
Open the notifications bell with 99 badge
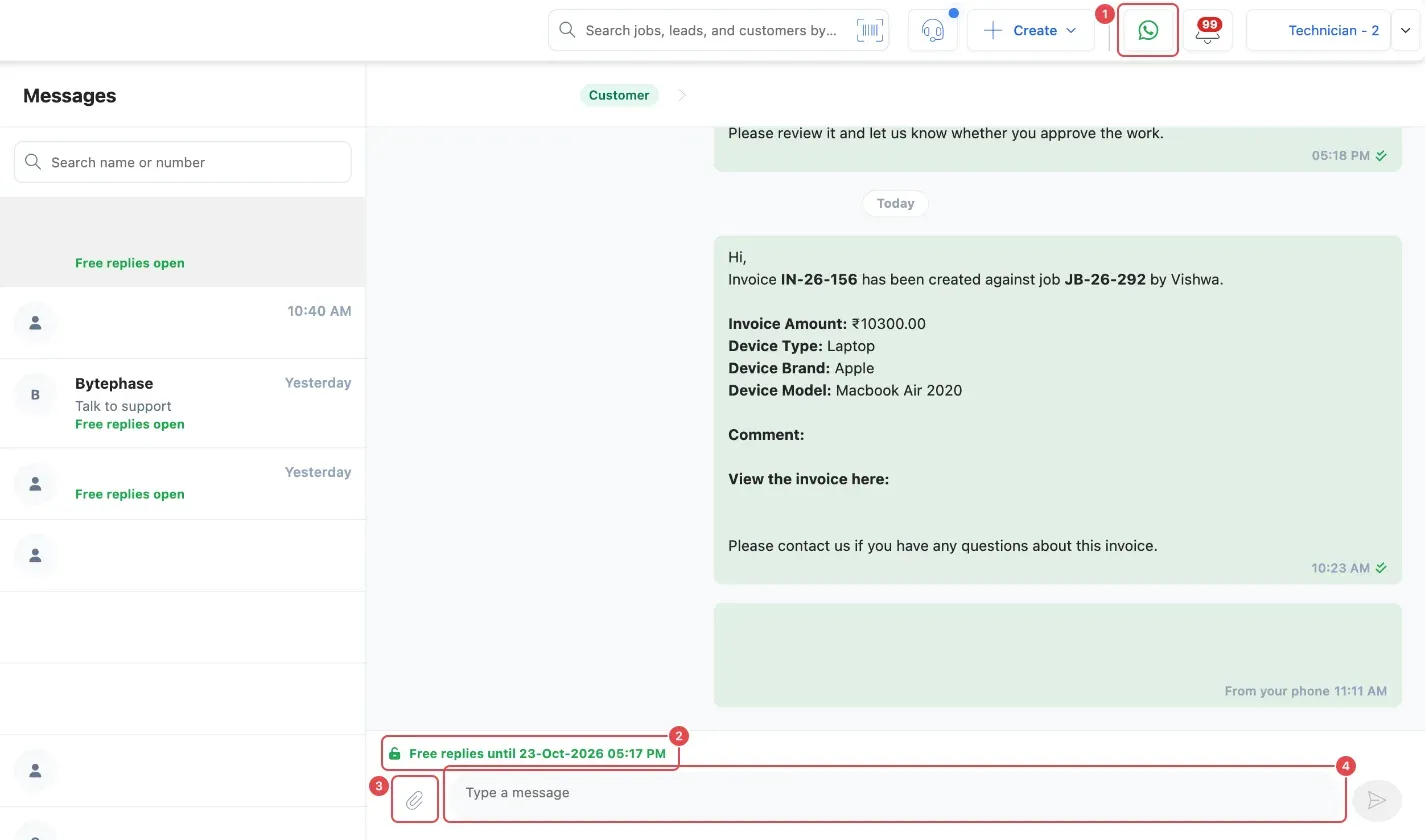pyautogui.click(x=1208, y=30)
